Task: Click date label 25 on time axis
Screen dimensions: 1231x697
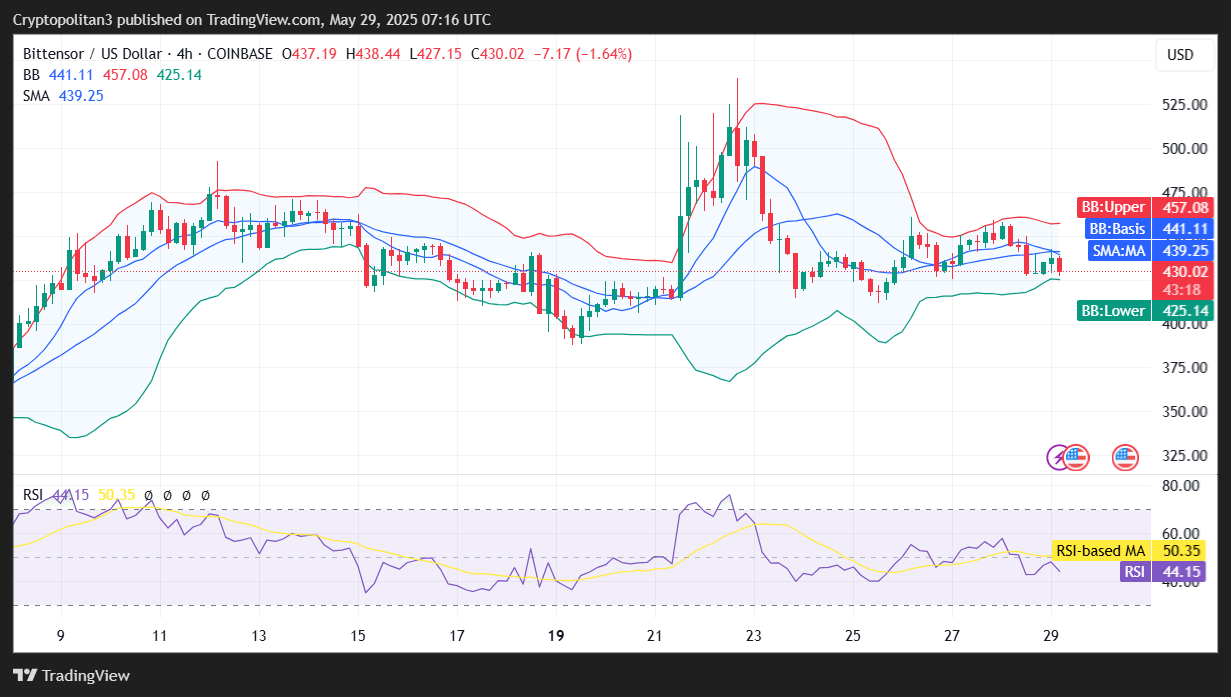Action: (x=853, y=635)
